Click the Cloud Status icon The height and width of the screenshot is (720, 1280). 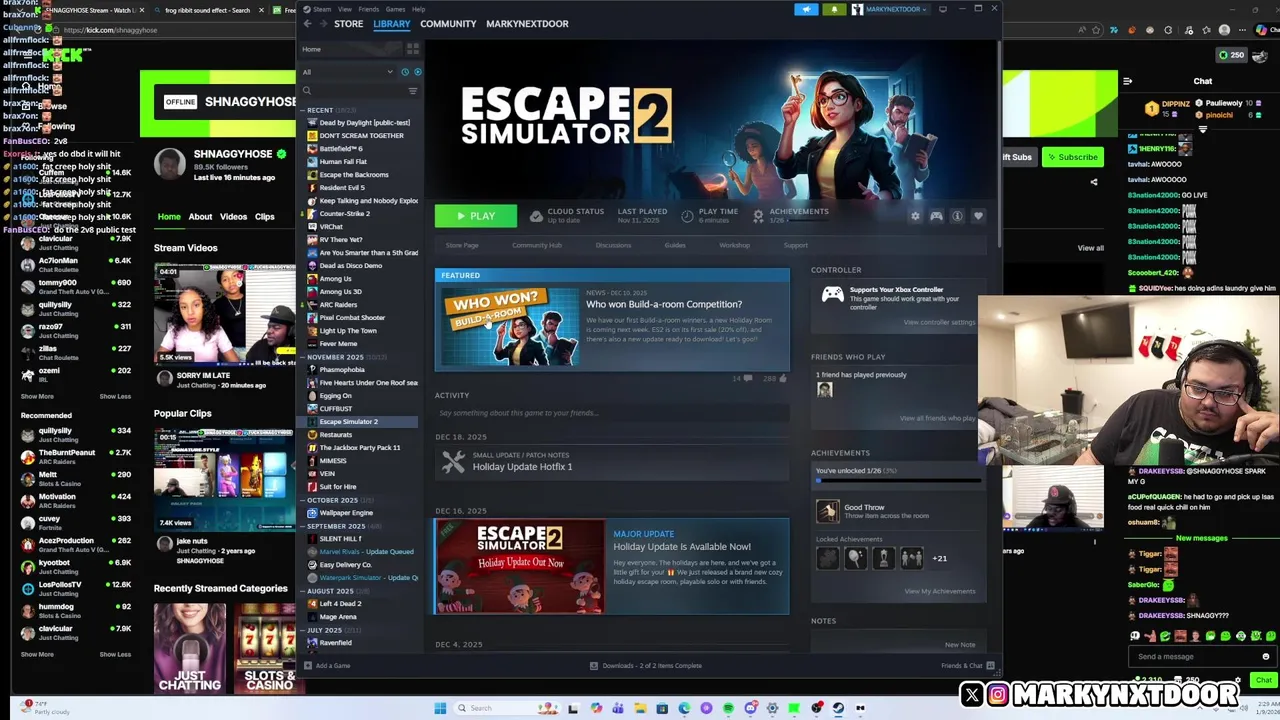click(x=536, y=216)
